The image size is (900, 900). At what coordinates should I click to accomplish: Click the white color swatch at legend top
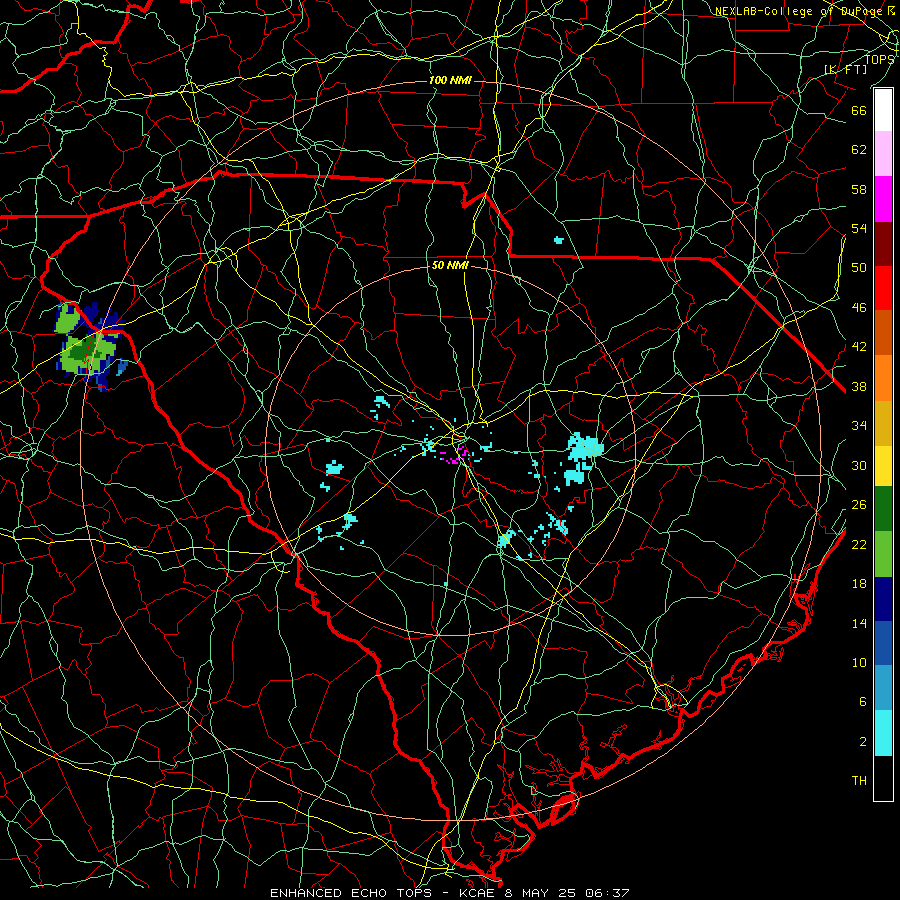(883, 110)
